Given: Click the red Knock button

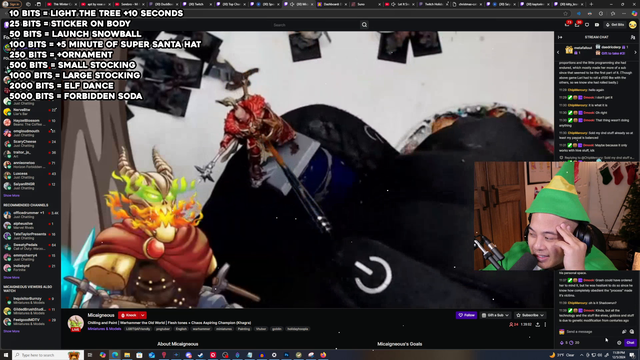Looking at the screenshot, I should click(x=129, y=315).
